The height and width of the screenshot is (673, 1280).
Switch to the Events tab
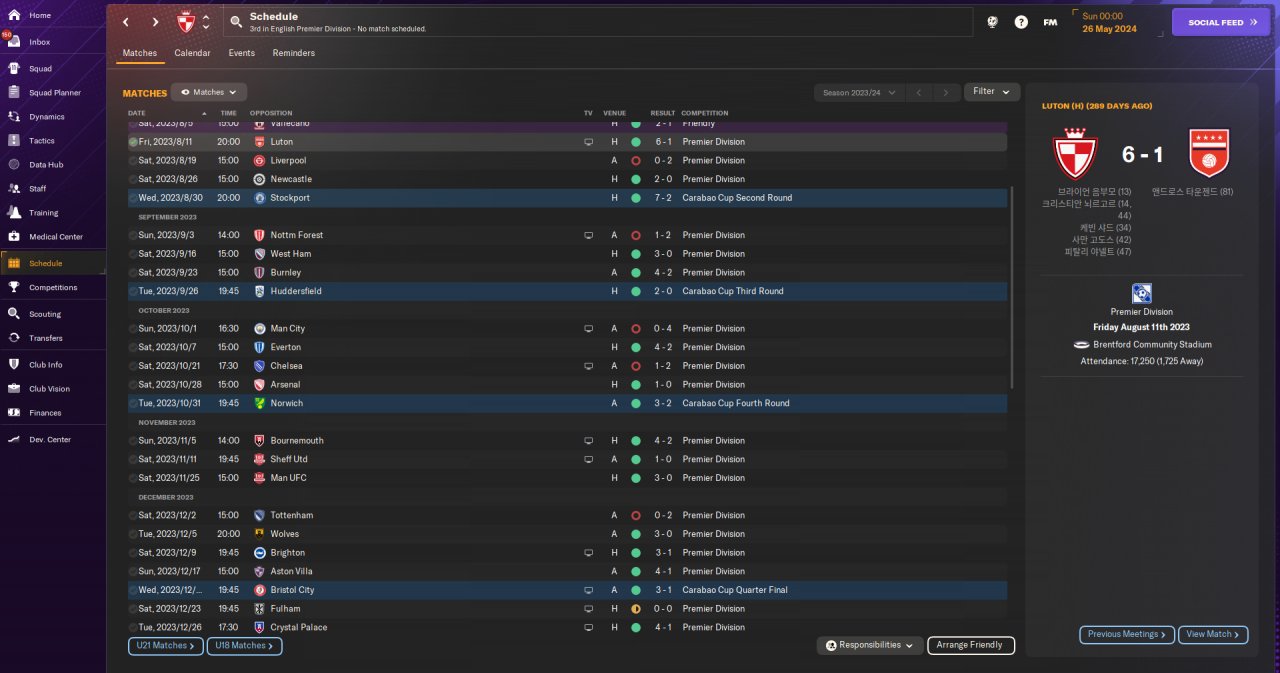point(241,53)
